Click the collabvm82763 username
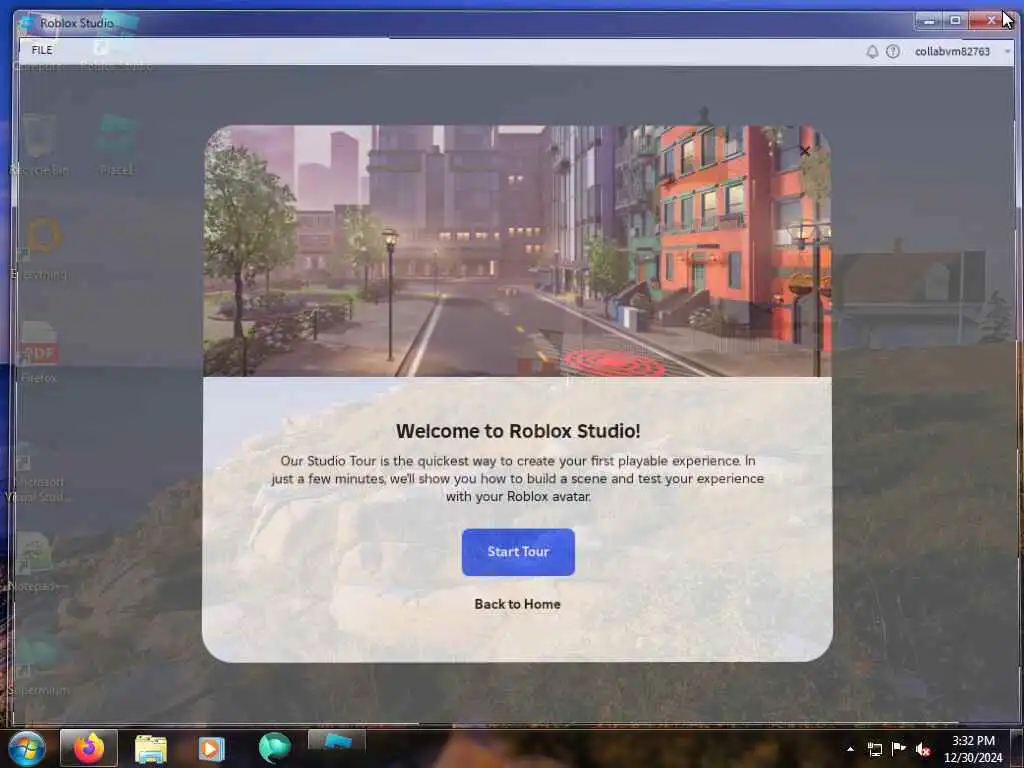 [x=952, y=52]
